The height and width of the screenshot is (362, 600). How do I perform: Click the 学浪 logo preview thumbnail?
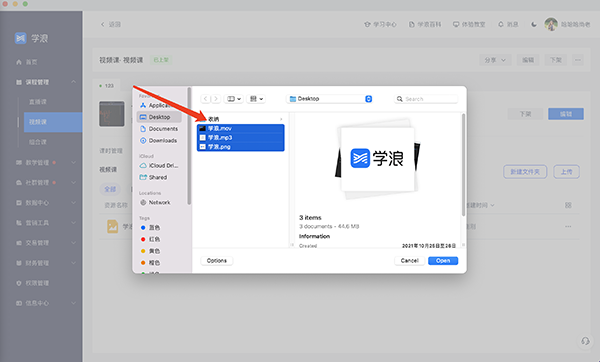377,158
